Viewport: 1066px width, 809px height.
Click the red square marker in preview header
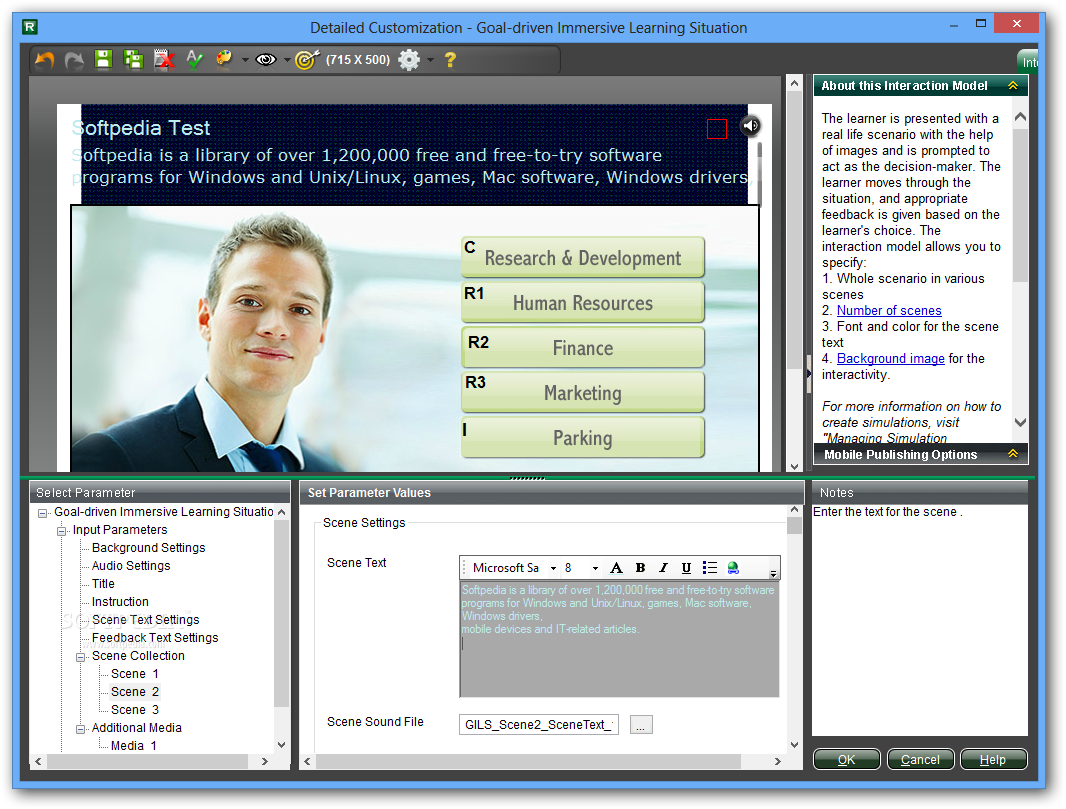point(717,128)
